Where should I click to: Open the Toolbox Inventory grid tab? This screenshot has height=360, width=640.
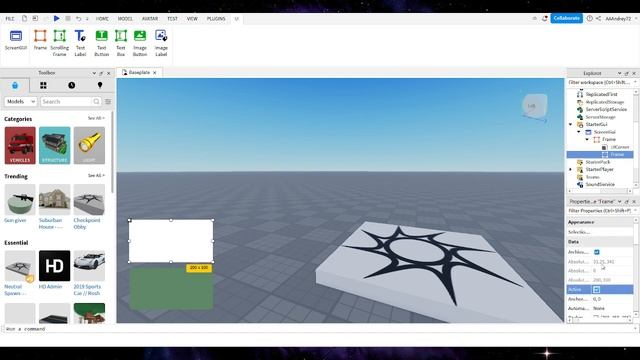(x=43, y=85)
